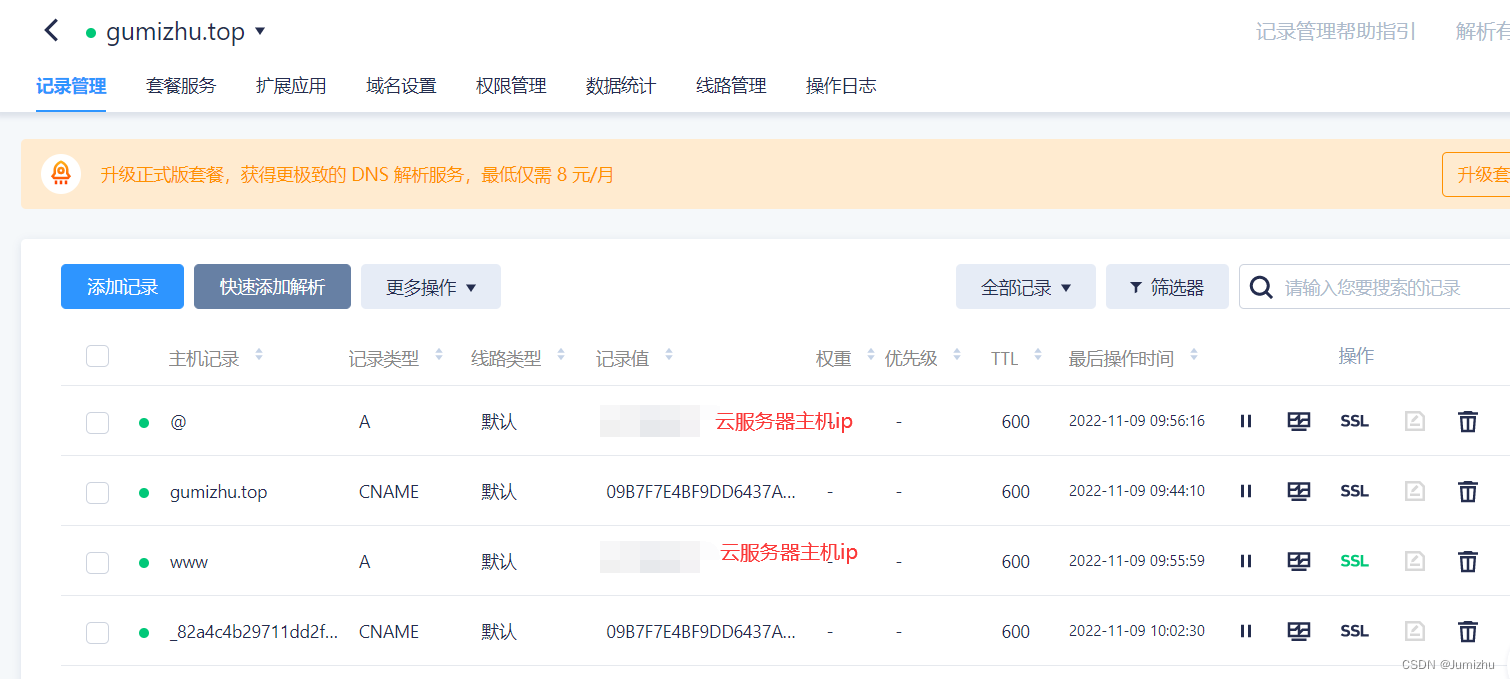Check the box for www record
This screenshot has width=1510, height=679.
click(x=97, y=562)
